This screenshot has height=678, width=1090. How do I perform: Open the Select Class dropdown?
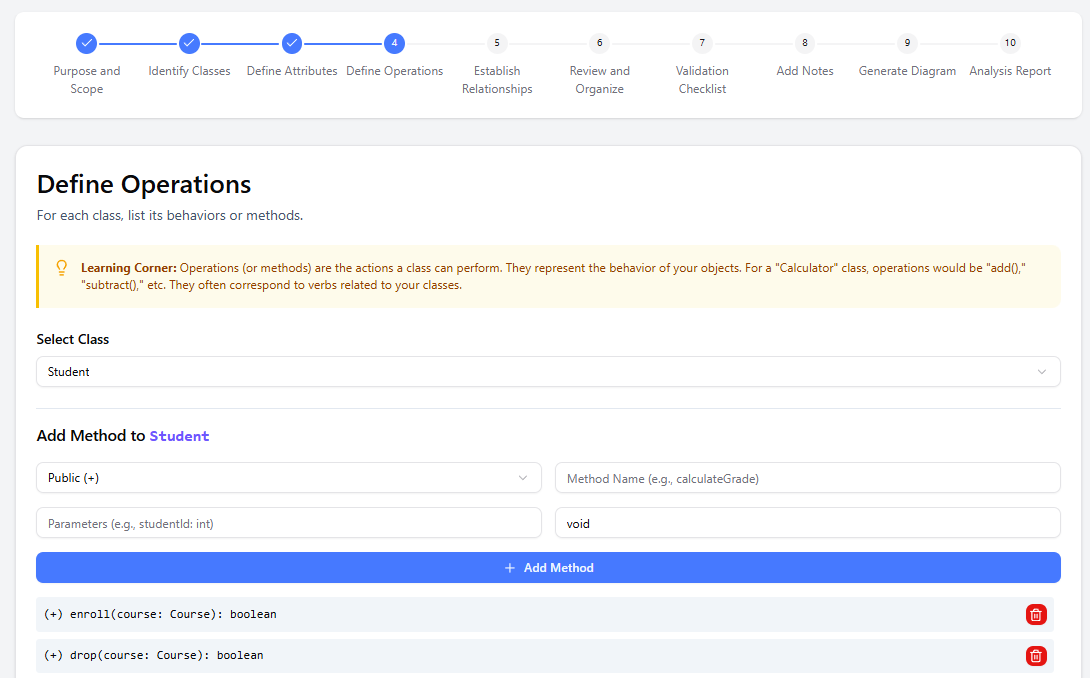click(x=548, y=372)
